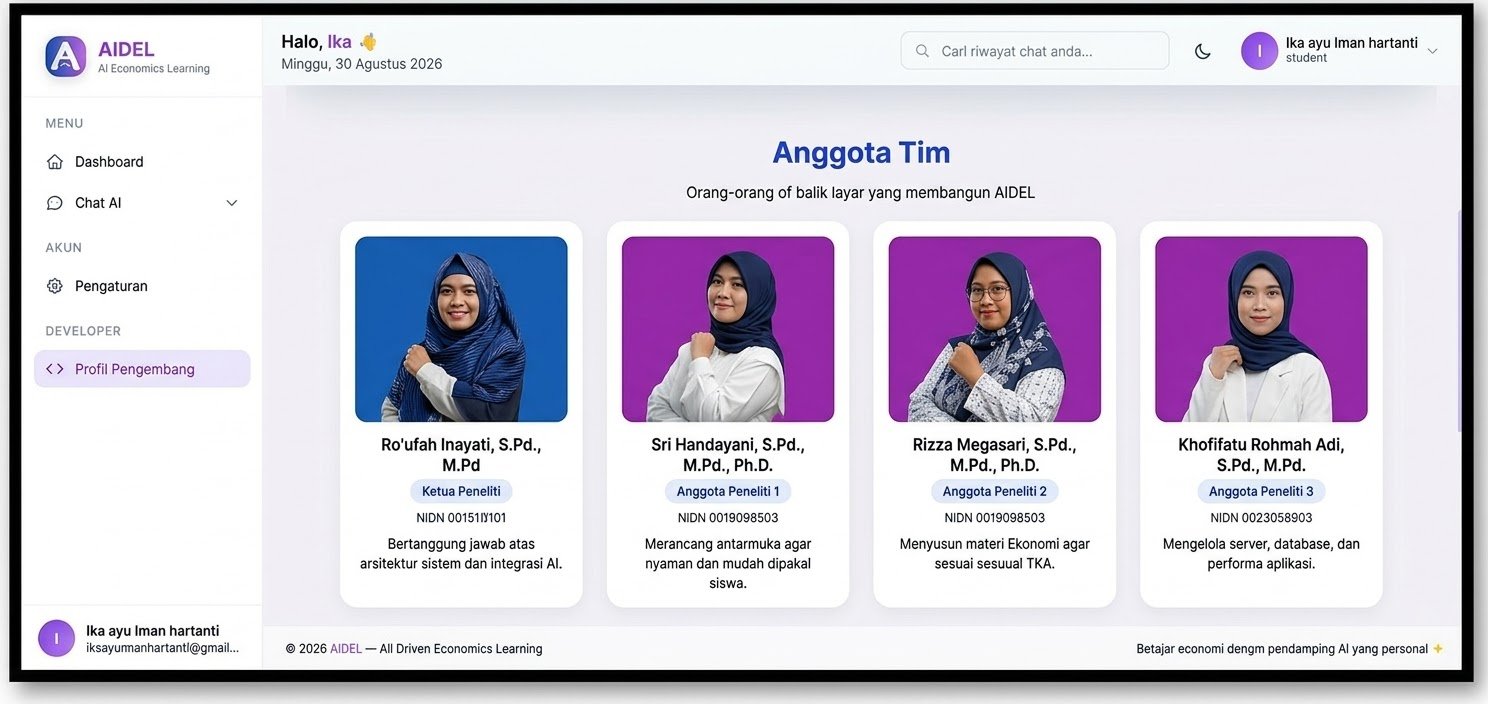Screen dimensions: 1488x704
Task: Select Profil Pengembang menu item
Action: (x=142, y=369)
